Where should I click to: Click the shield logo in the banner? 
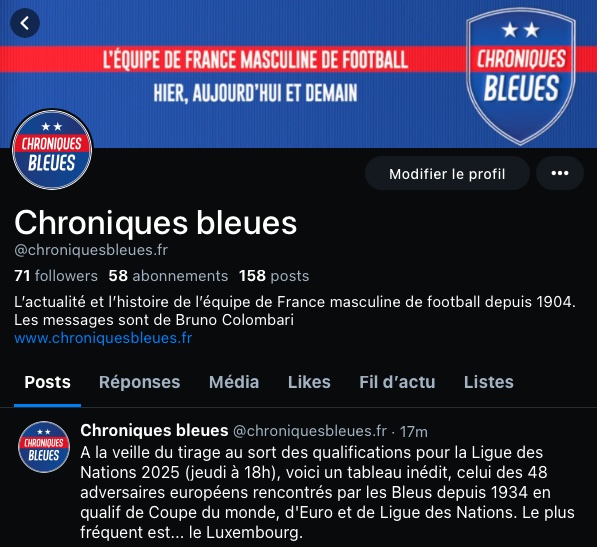521,76
